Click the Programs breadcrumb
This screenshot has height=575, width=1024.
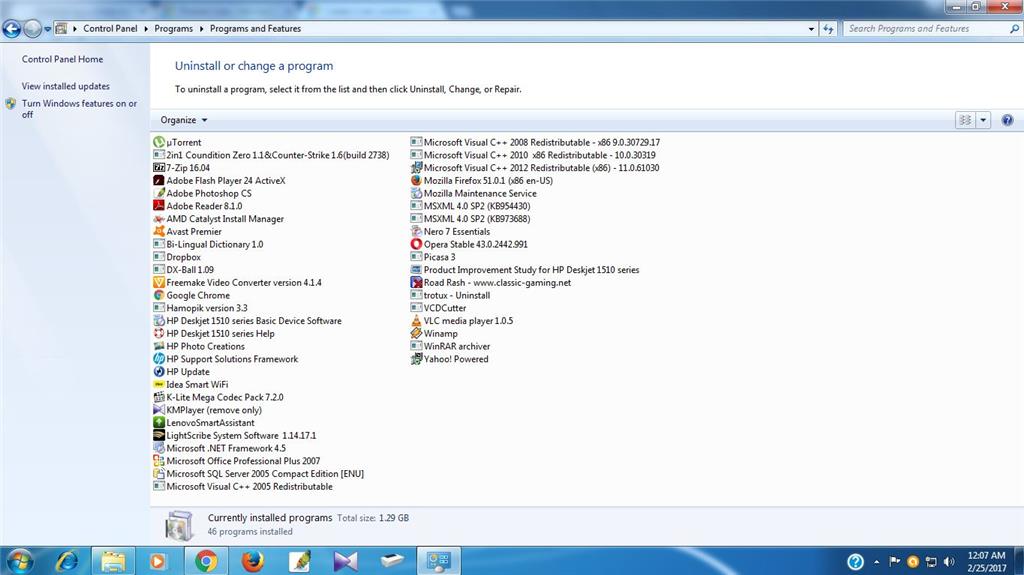173,29
